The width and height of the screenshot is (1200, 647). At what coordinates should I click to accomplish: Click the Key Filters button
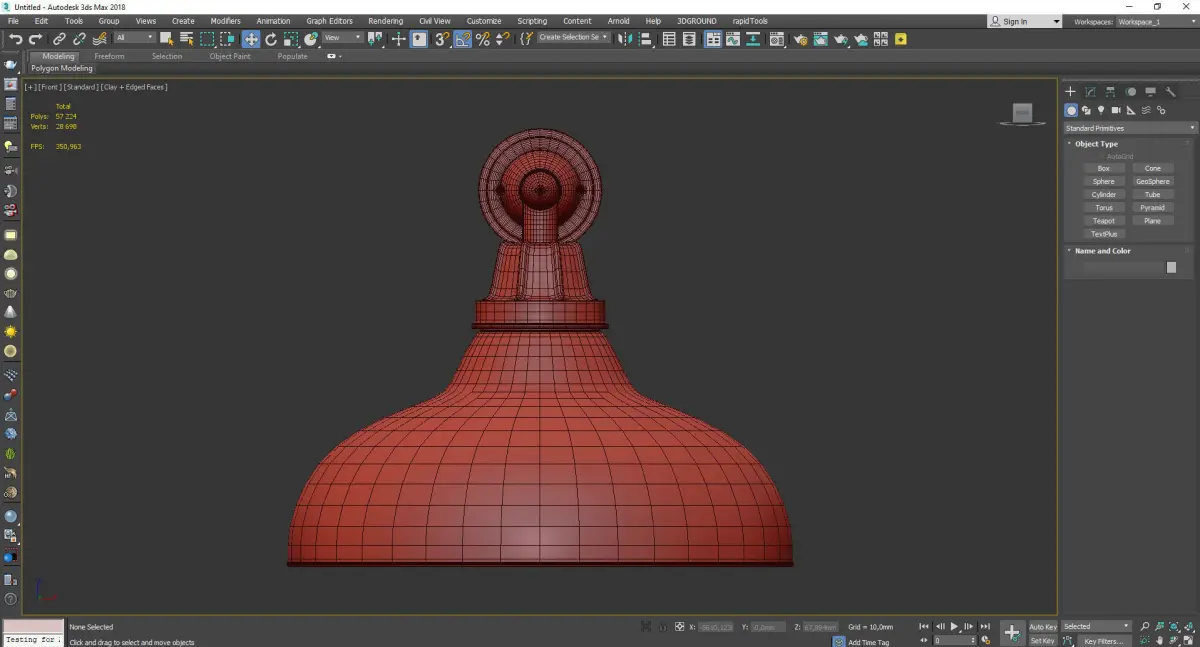[1103, 641]
